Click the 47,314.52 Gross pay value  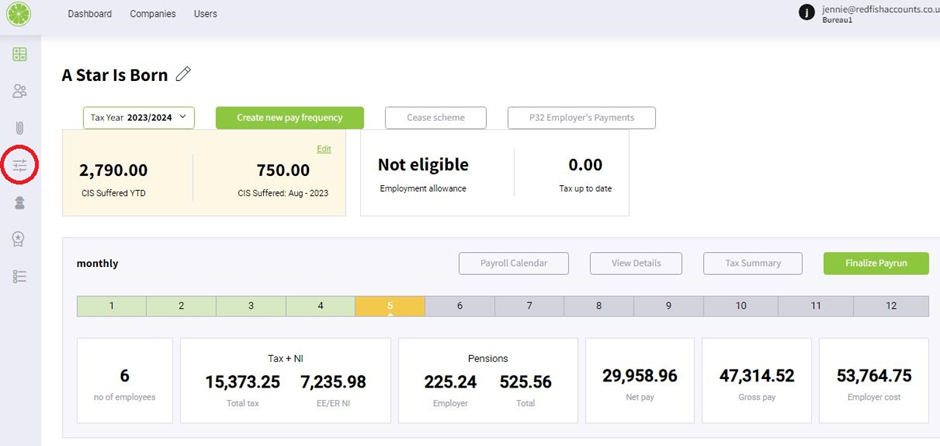click(x=757, y=376)
